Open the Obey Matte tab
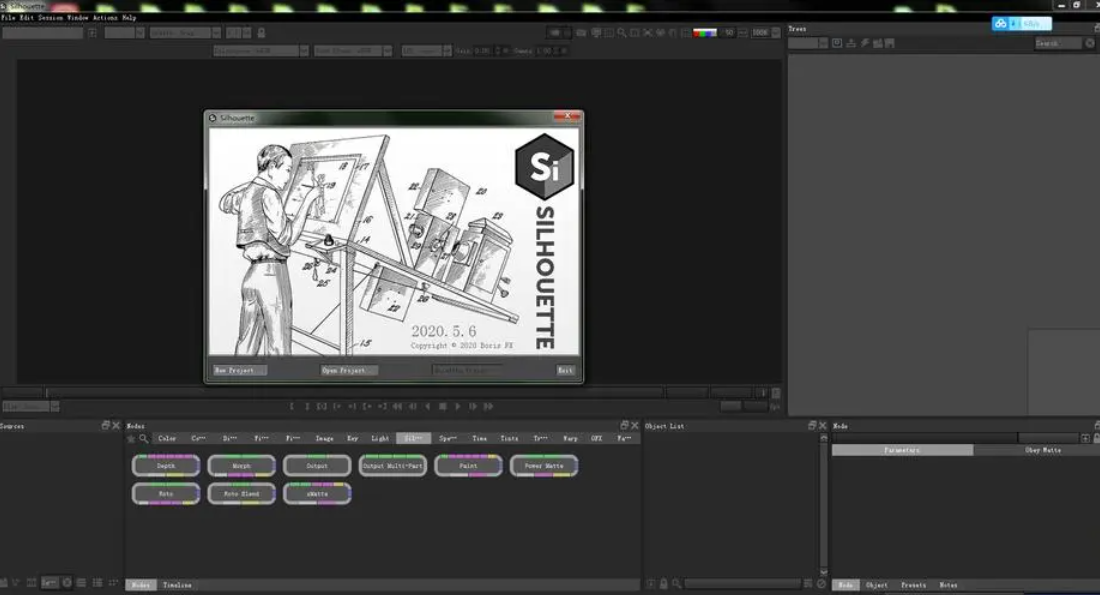1100x595 pixels. click(x=1042, y=450)
